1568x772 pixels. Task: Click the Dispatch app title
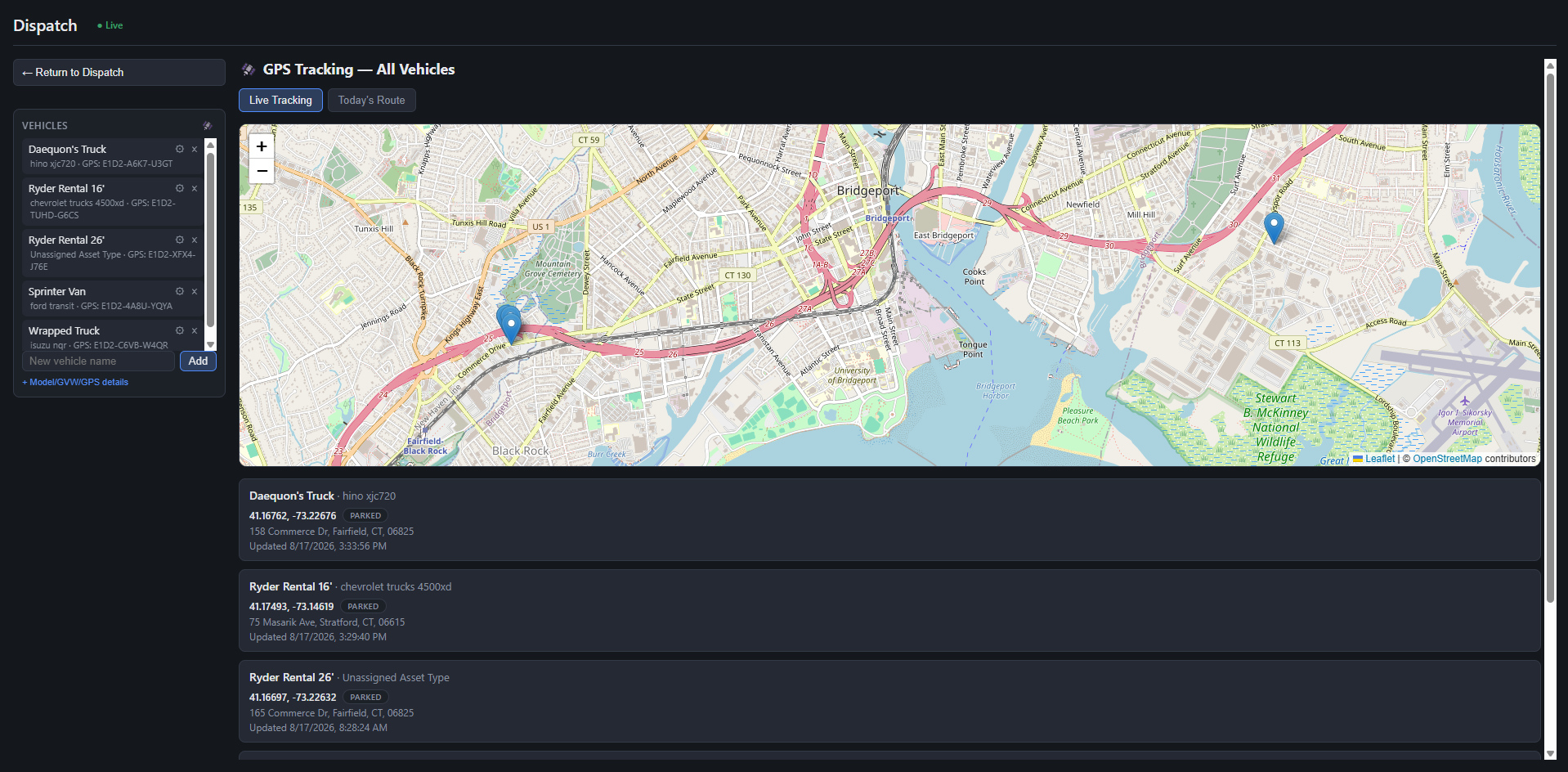(x=45, y=25)
